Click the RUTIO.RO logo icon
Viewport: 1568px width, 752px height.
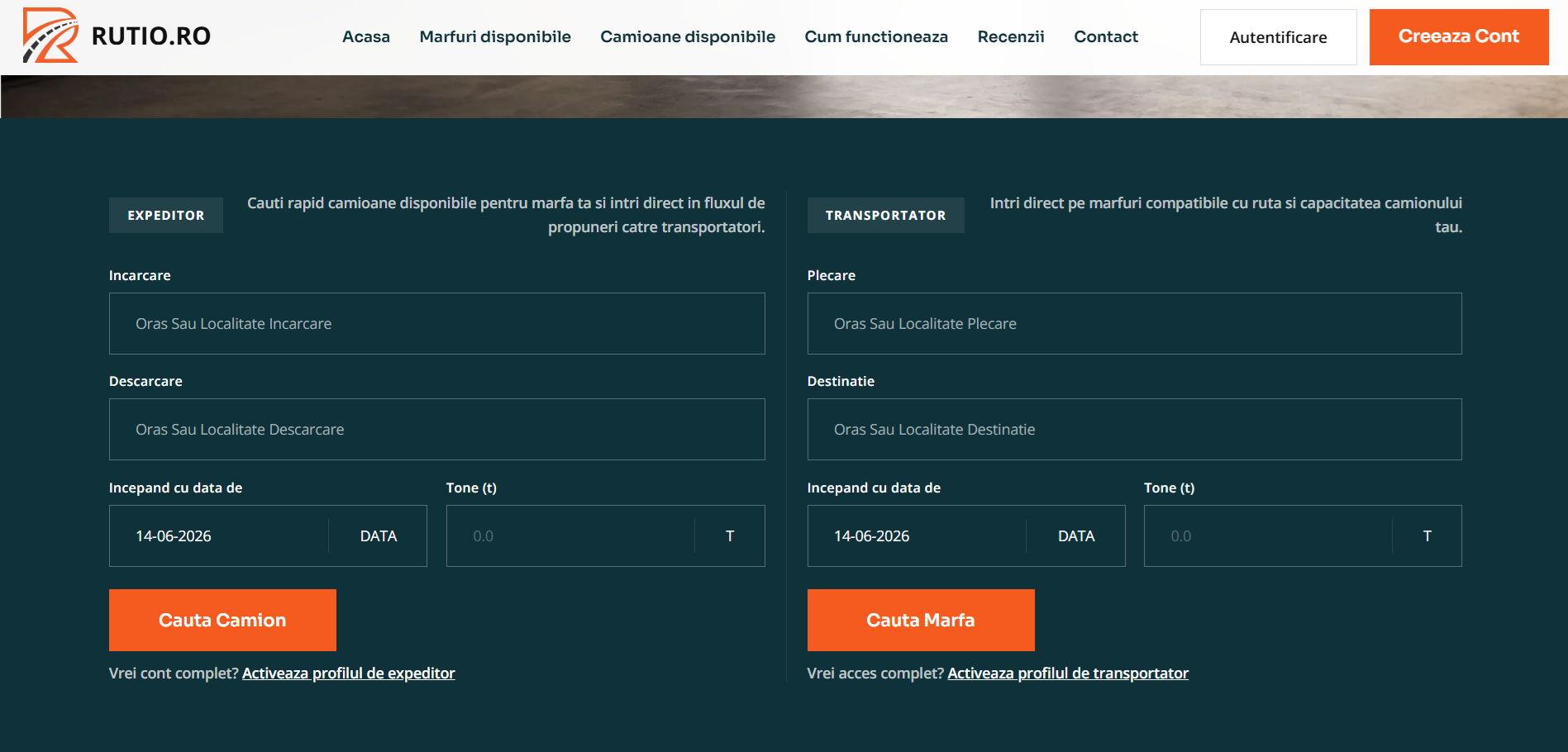click(50, 36)
